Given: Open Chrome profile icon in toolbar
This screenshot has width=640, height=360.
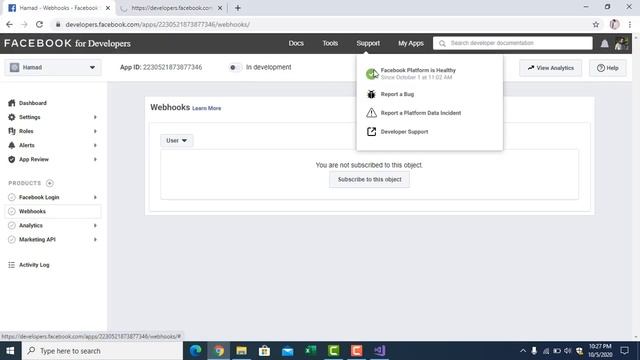Looking at the screenshot, I should (x=614, y=24).
